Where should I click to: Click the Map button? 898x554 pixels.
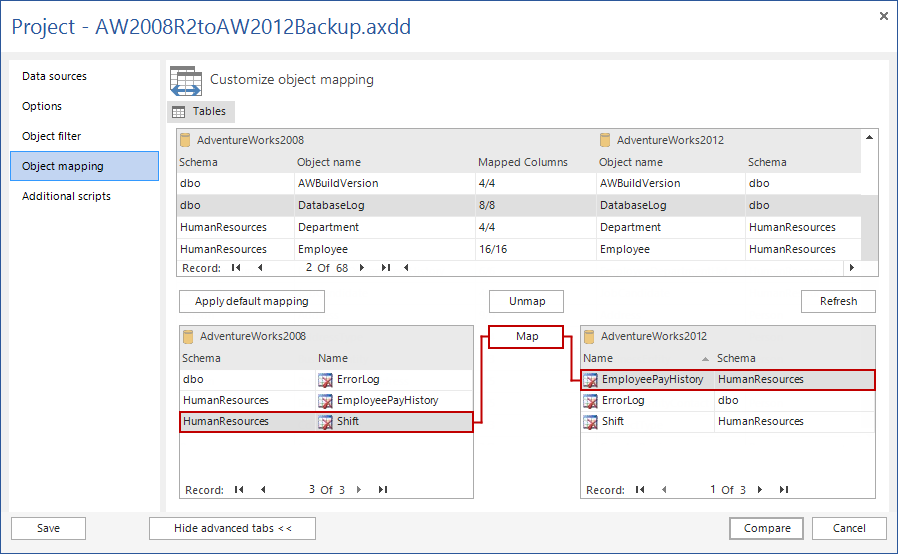tap(526, 337)
